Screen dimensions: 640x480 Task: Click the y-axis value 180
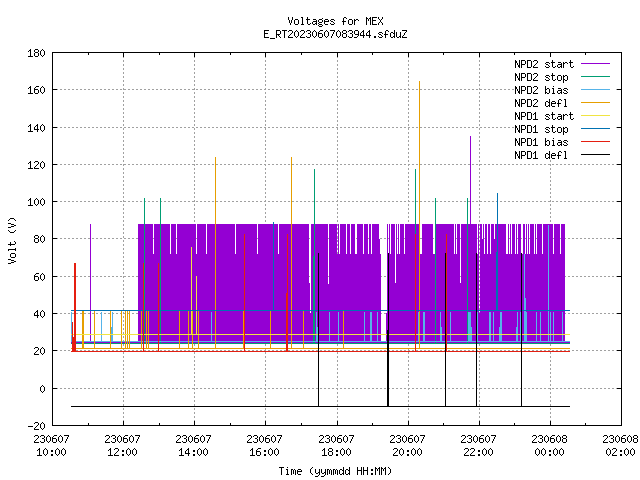tap(36, 53)
